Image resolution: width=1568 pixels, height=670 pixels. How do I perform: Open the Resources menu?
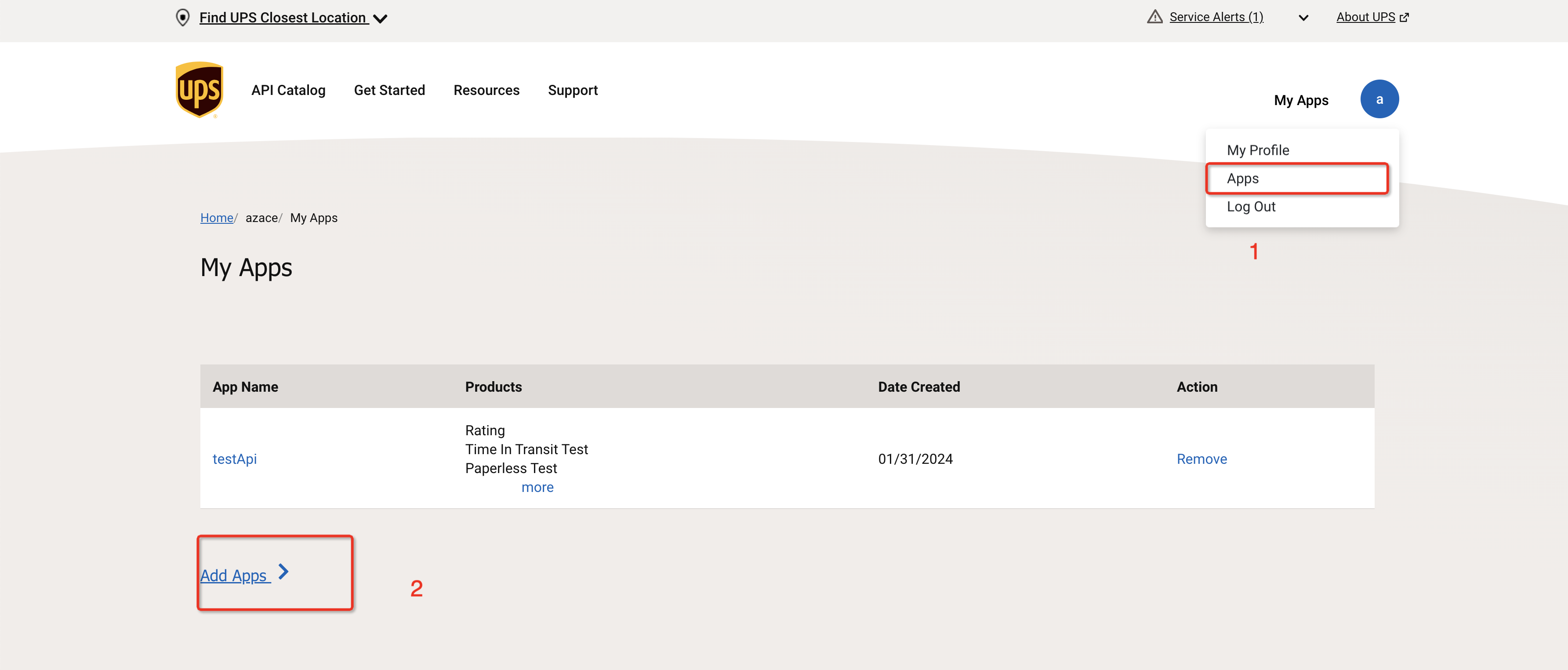point(486,90)
